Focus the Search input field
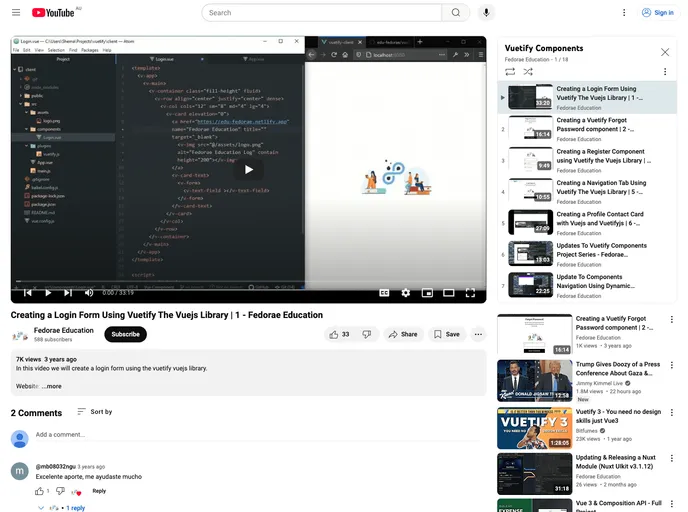Image resolution: width=688 pixels, height=512 pixels. pos(322,13)
